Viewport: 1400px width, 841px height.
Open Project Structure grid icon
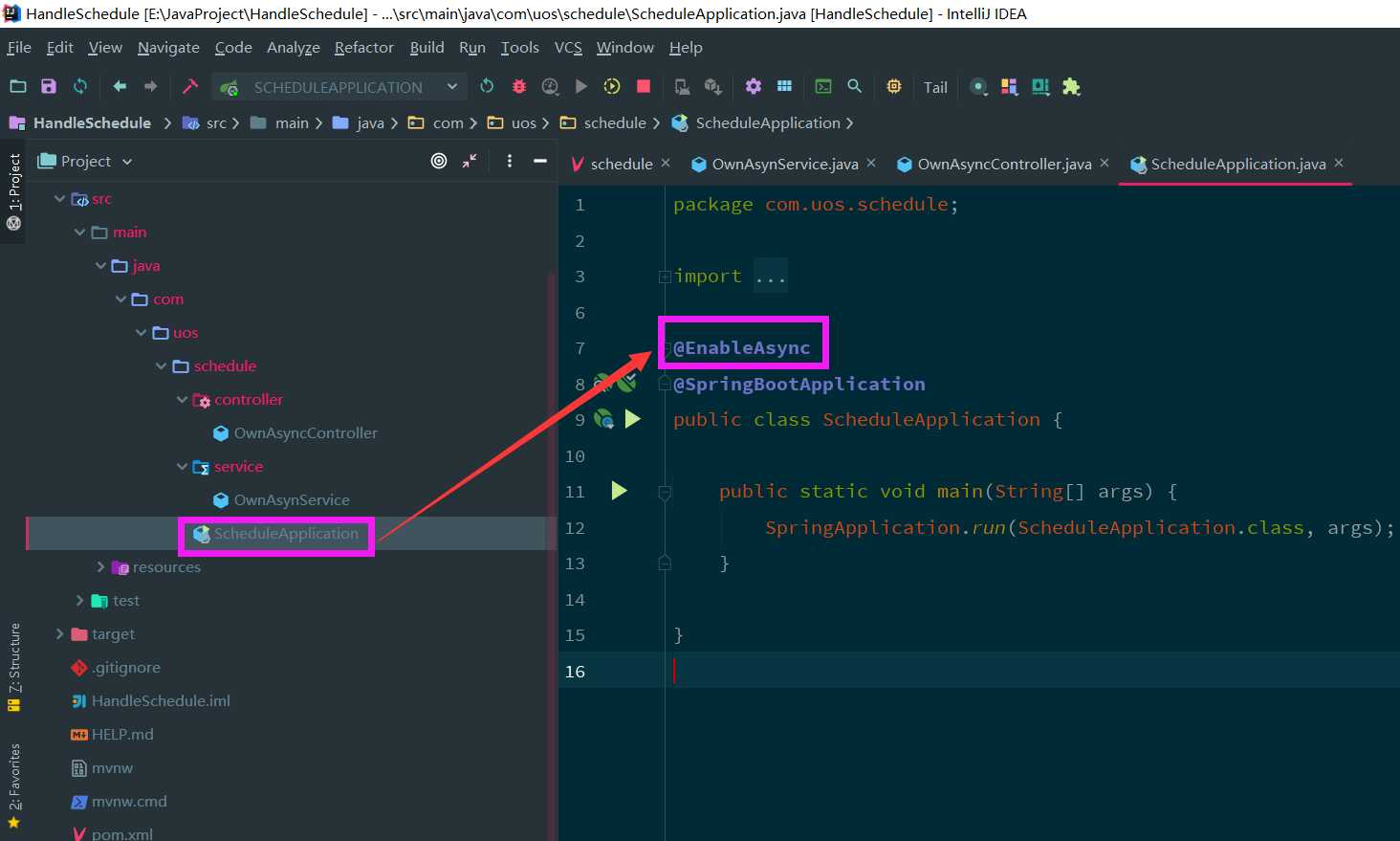[784, 86]
